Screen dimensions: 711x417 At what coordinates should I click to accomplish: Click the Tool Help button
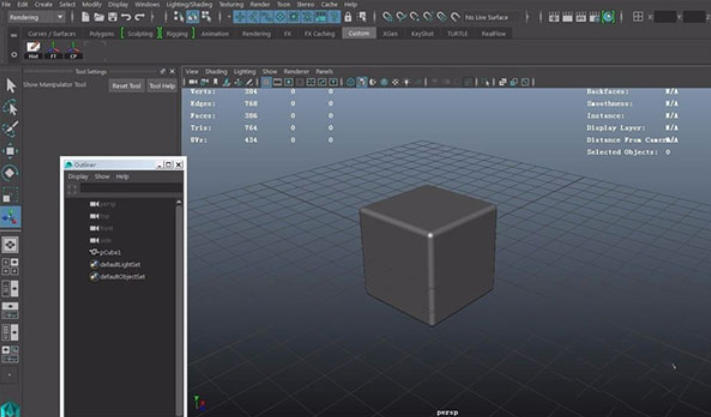click(x=161, y=86)
